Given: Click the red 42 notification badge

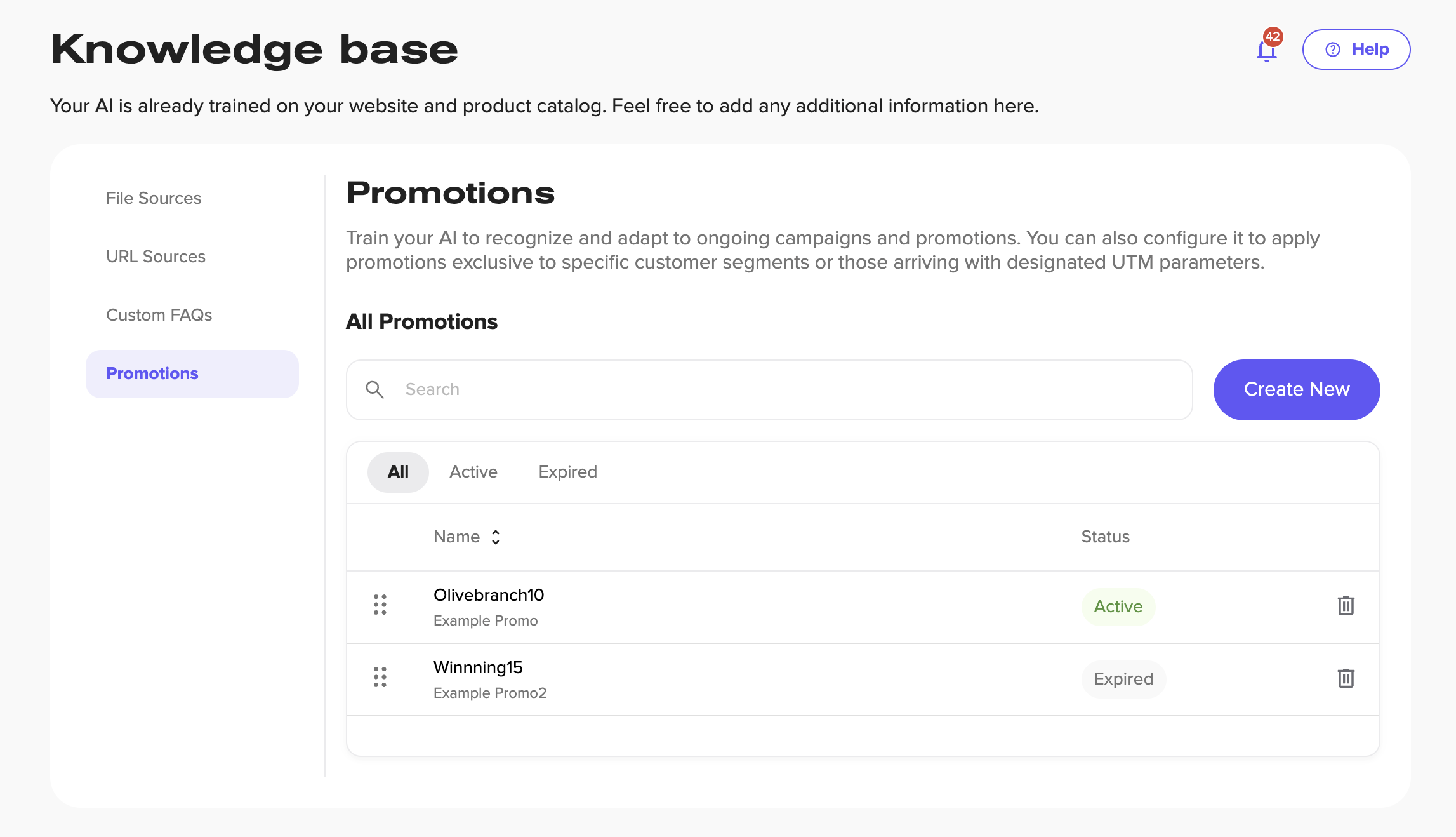Looking at the screenshot, I should (x=1273, y=37).
